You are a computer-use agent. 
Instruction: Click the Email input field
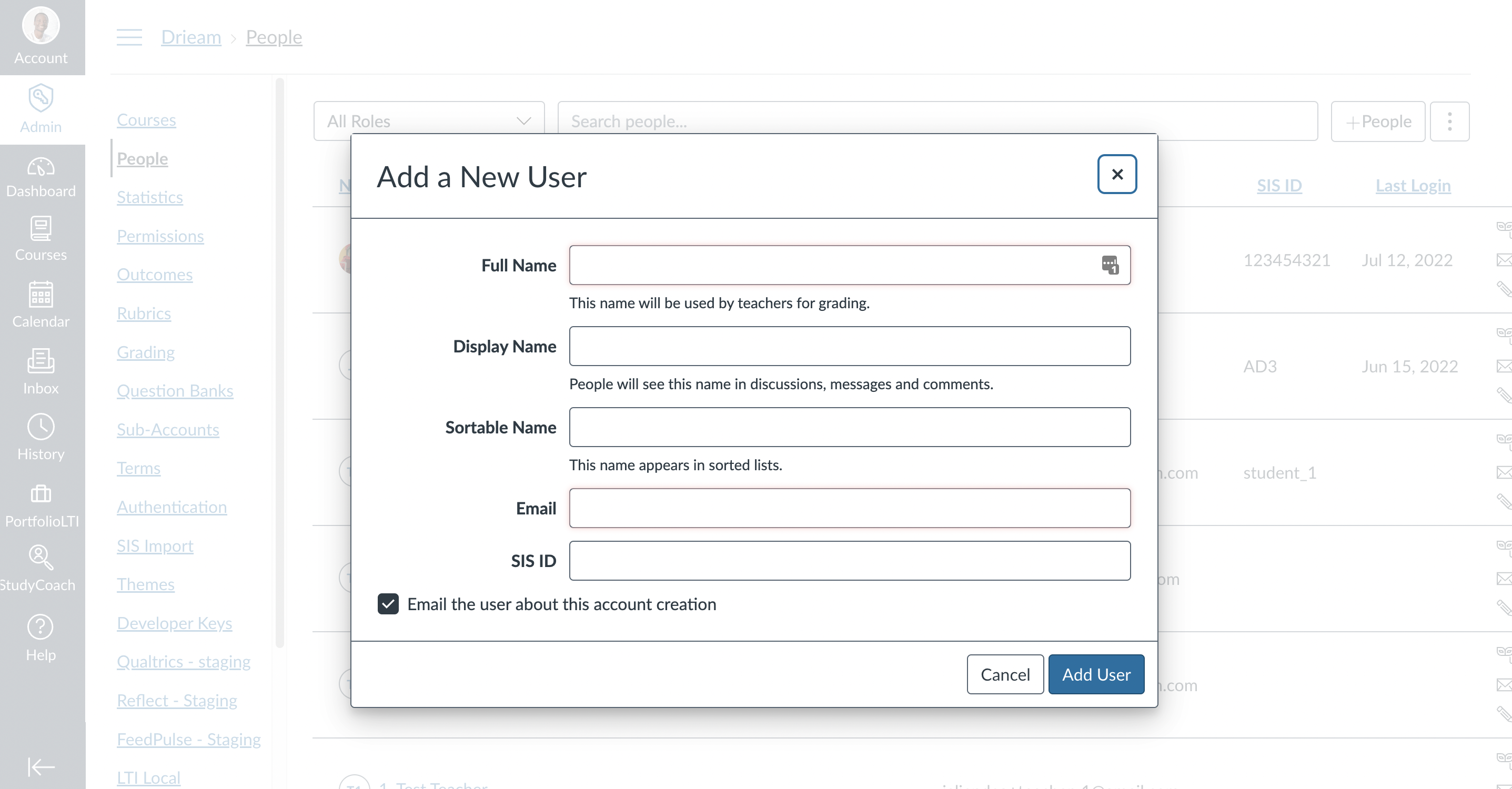pyautogui.click(x=849, y=509)
